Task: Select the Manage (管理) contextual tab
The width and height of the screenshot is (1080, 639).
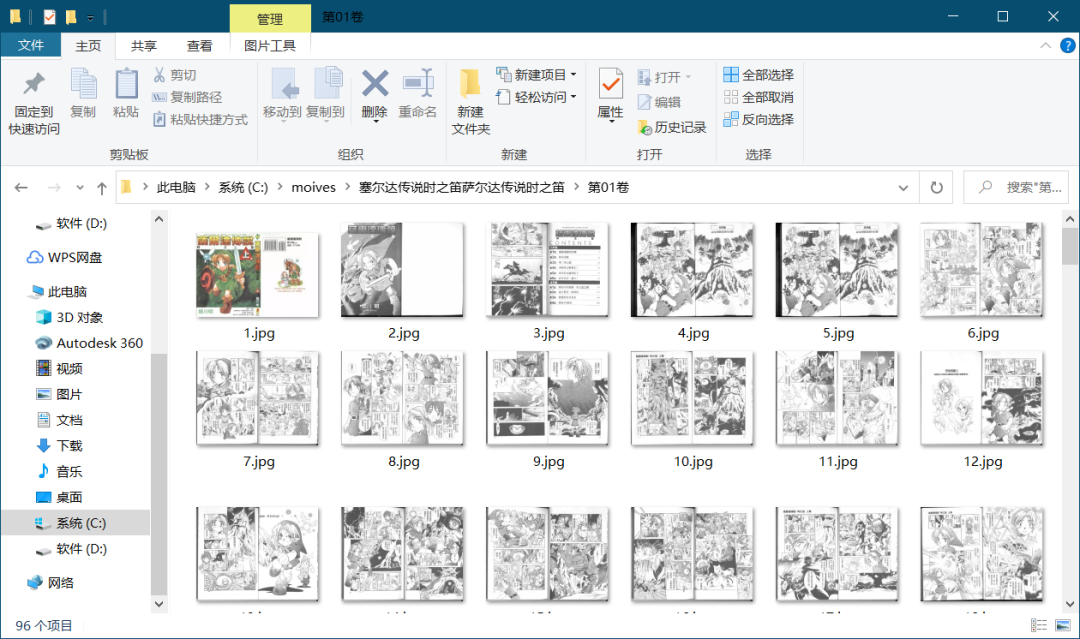Action: (x=270, y=19)
